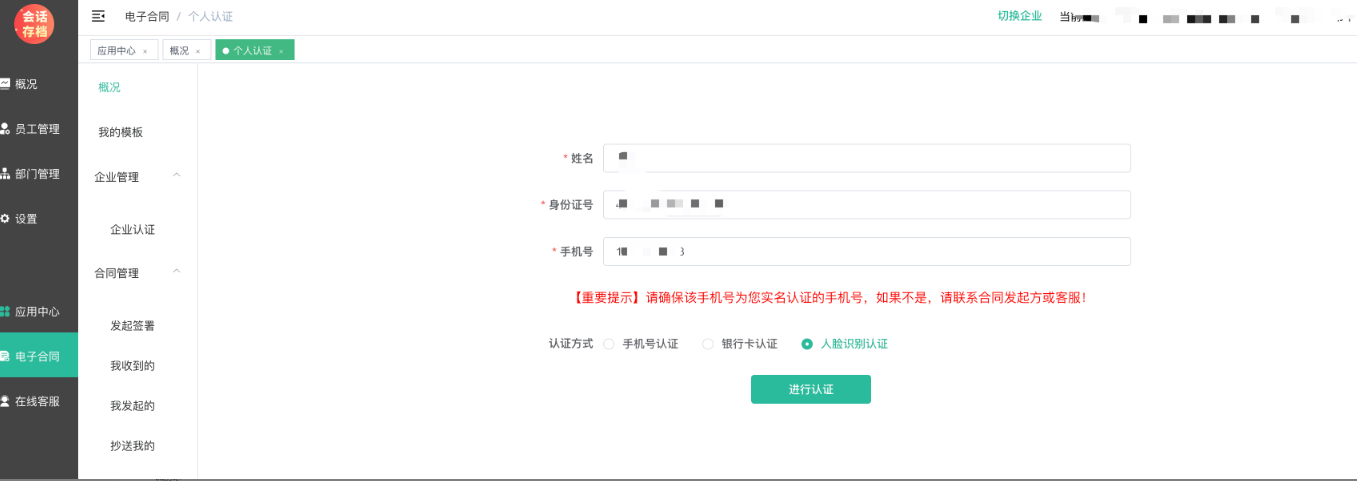1357x481 pixels.
Task: Toggle the sidebar collapse hamburger icon
Action: (98, 16)
